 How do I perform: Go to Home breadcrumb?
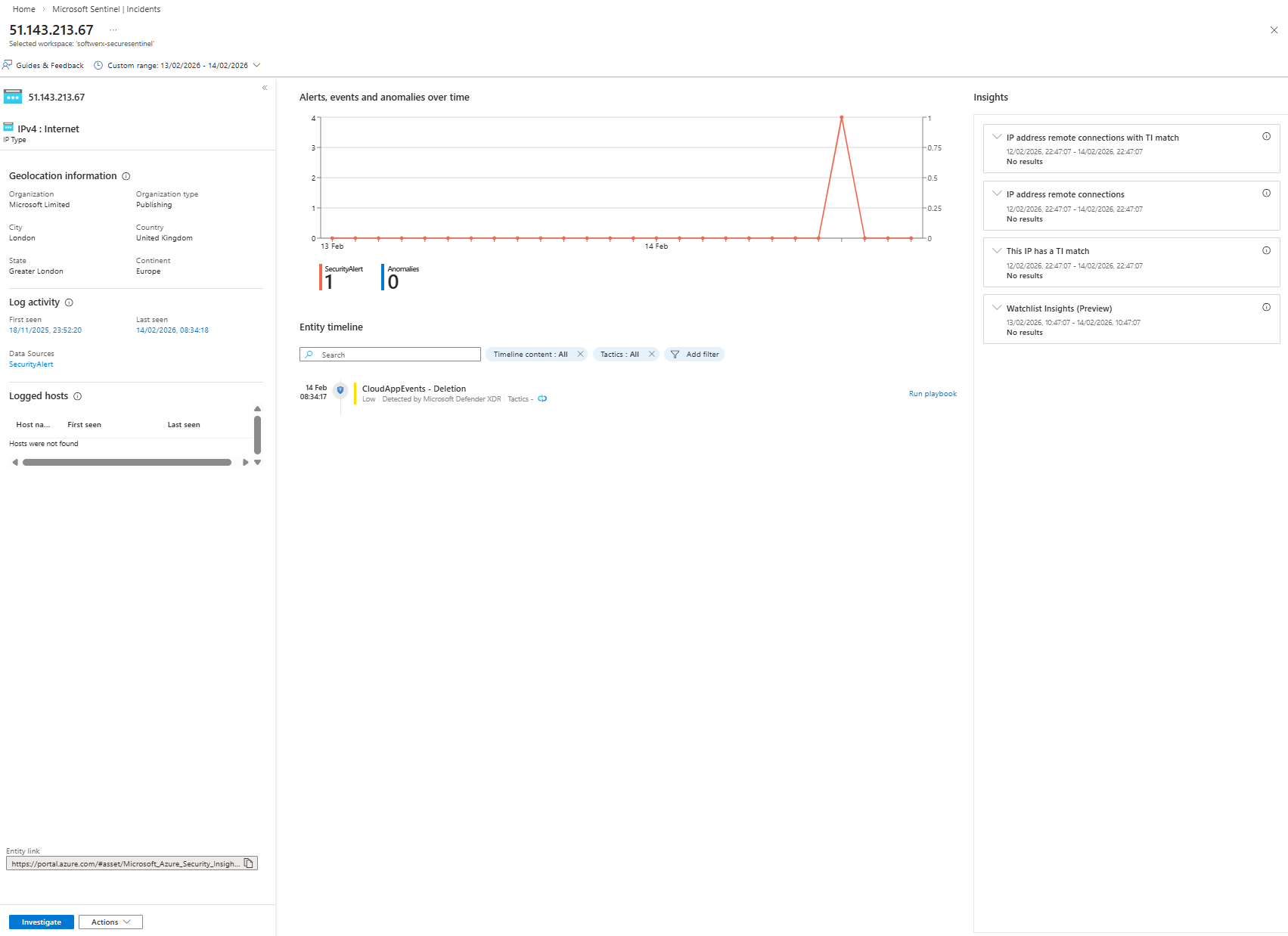(x=24, y=9)
